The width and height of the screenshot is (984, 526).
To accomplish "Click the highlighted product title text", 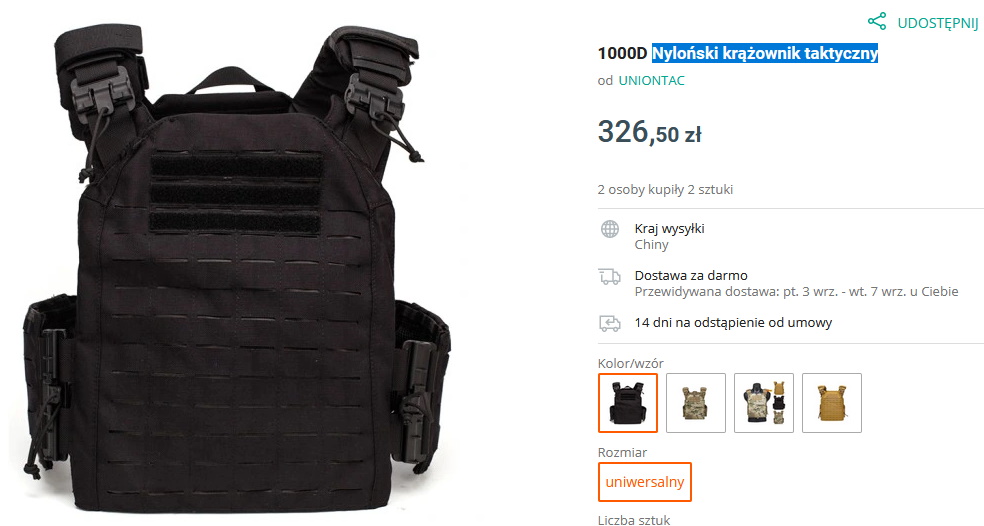I will [x=764, y=53].
